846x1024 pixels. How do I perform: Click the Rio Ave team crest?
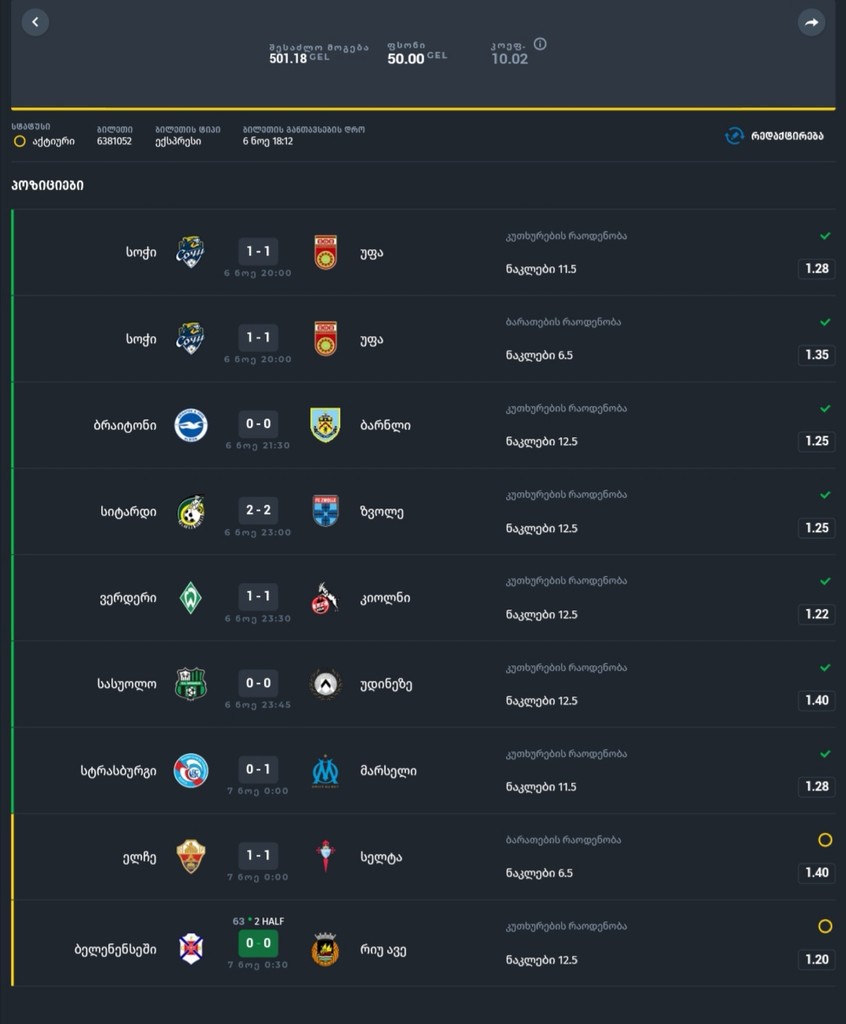(x=325, y=949)
